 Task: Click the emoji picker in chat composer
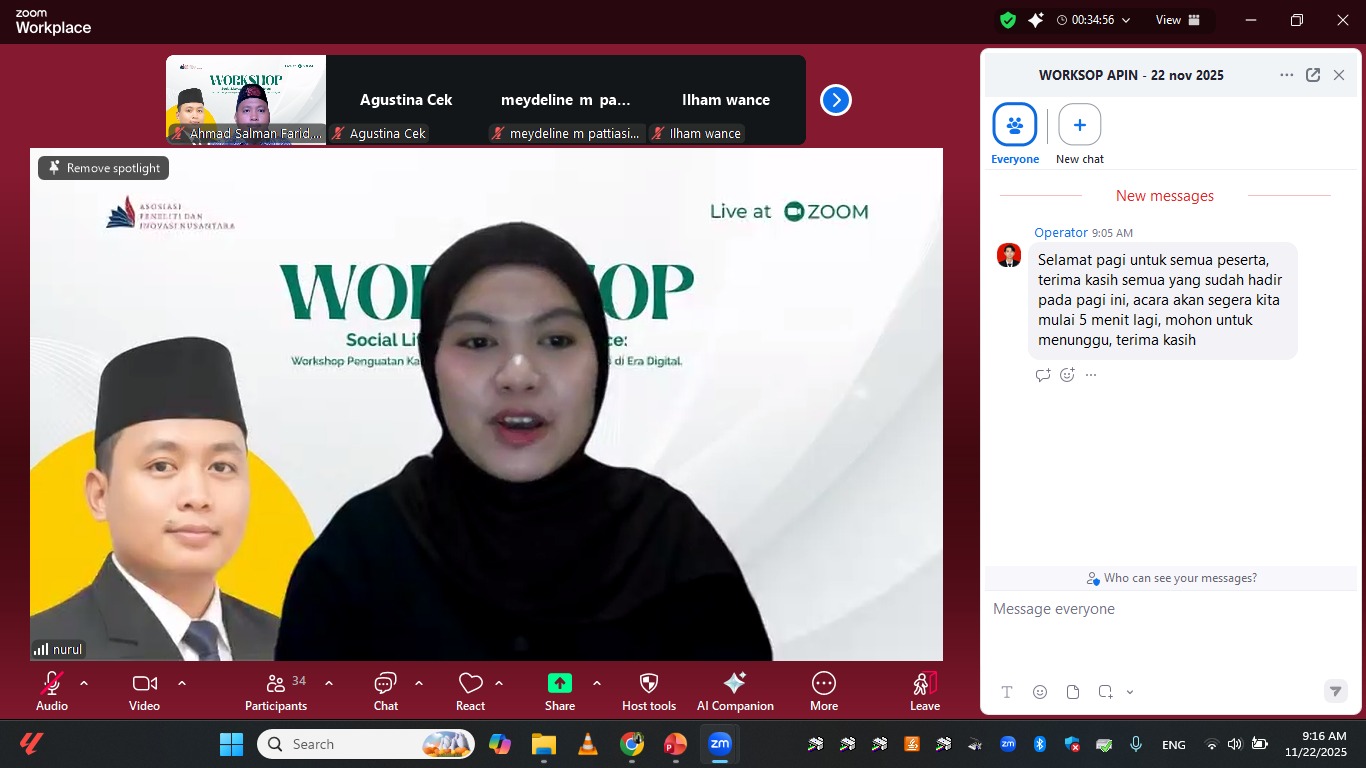click(x=1040, y=692)
